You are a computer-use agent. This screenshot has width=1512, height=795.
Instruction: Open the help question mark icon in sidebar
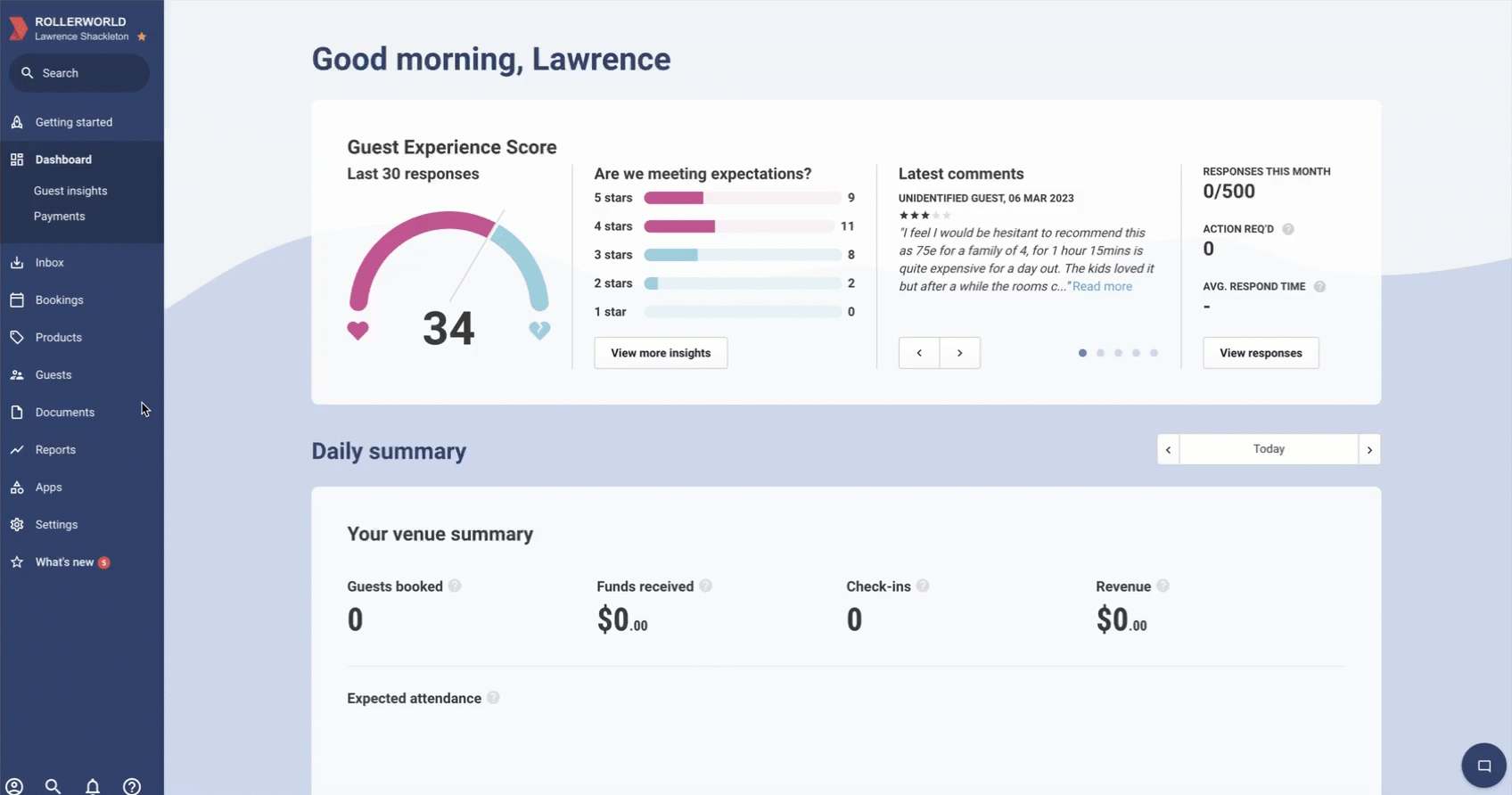[132, 786]
